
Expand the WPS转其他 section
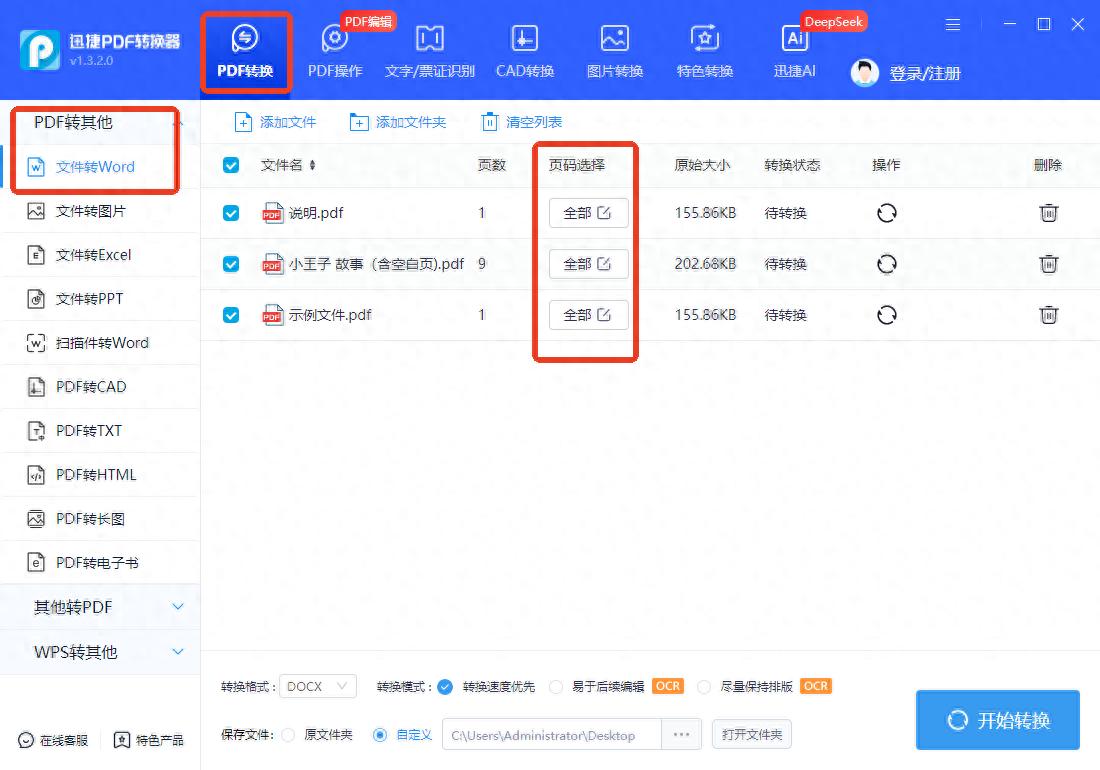(100, 652)
